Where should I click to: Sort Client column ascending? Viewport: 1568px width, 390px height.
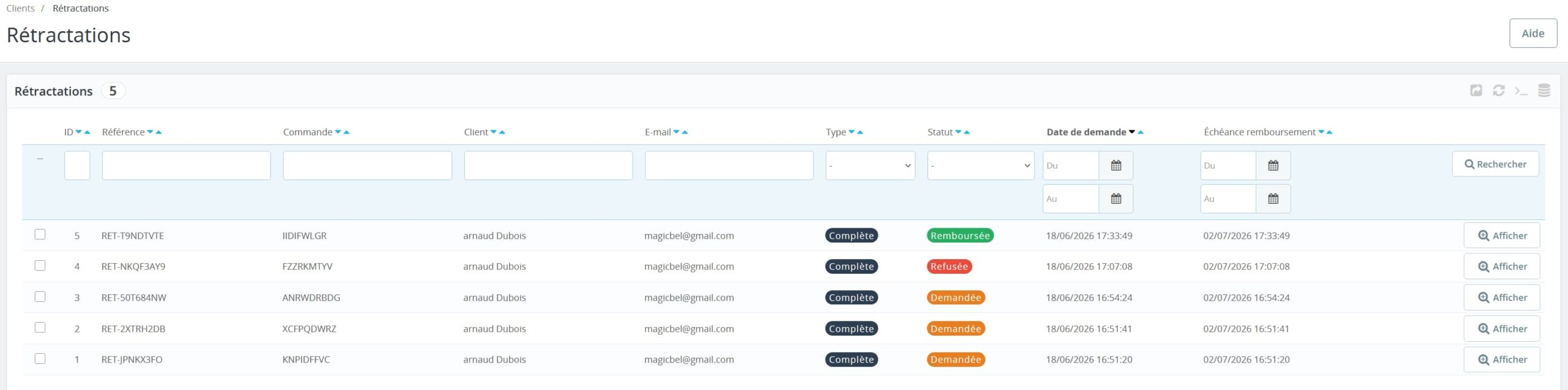[x=502, y=132]
